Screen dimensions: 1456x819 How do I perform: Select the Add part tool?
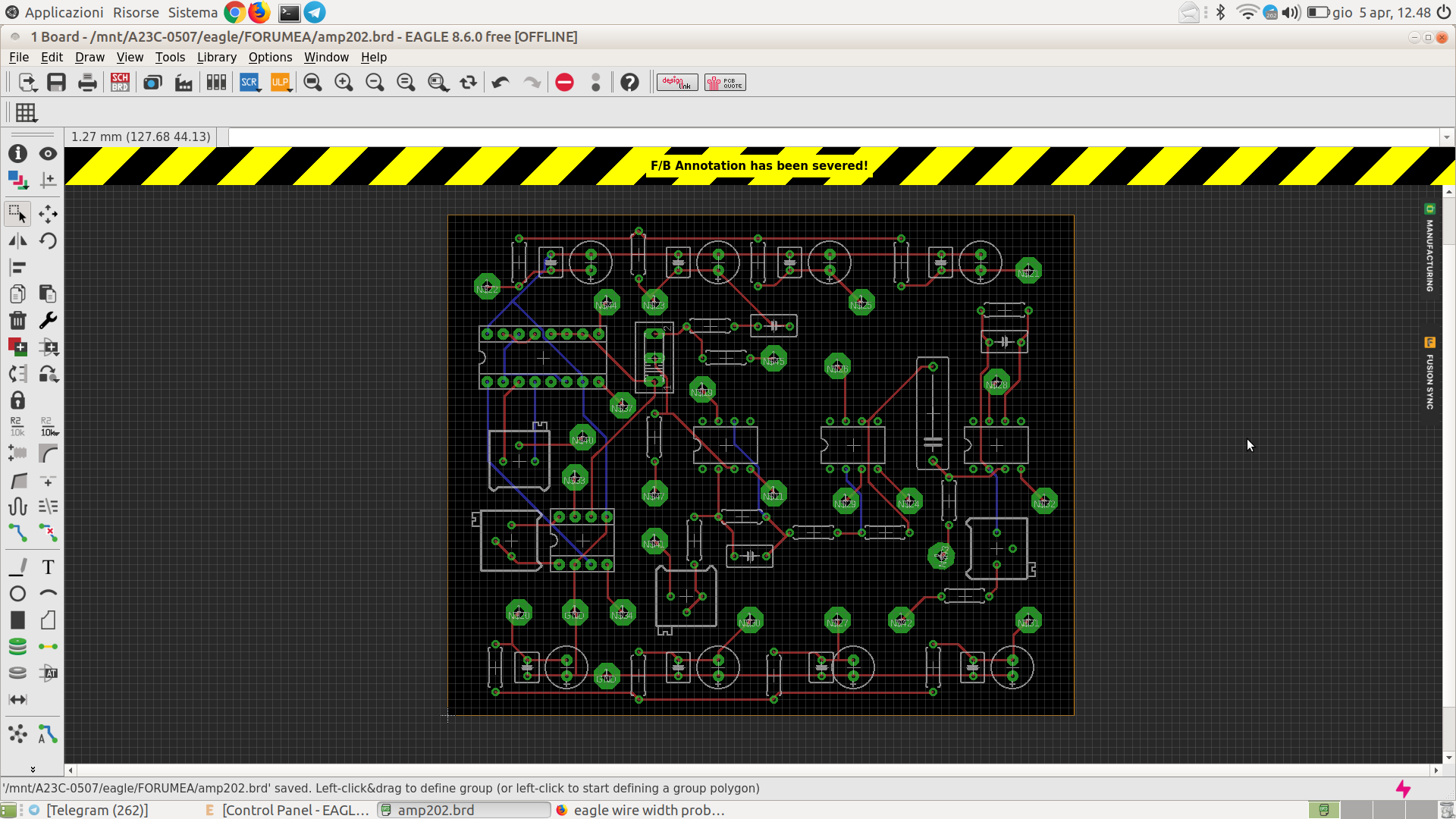[17, 347]
